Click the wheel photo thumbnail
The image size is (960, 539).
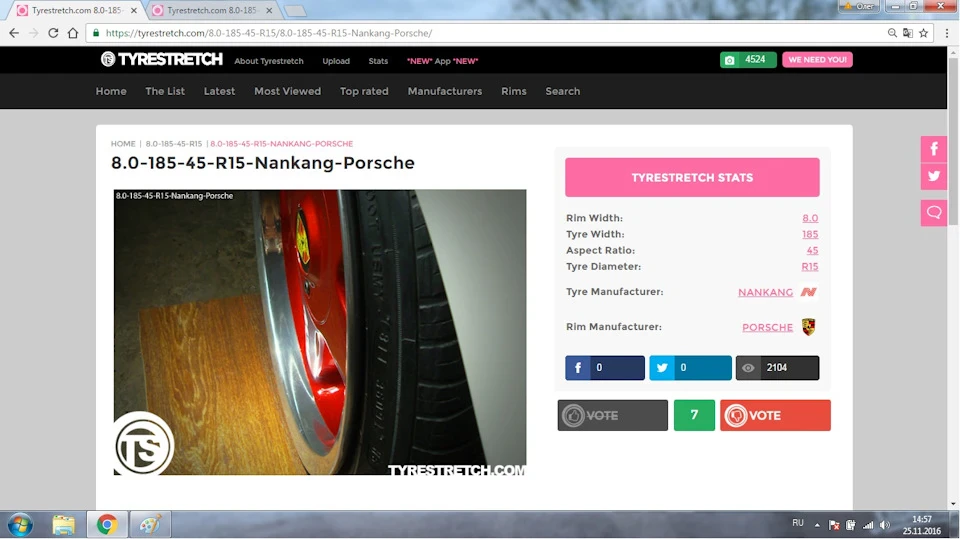(320, 332)
